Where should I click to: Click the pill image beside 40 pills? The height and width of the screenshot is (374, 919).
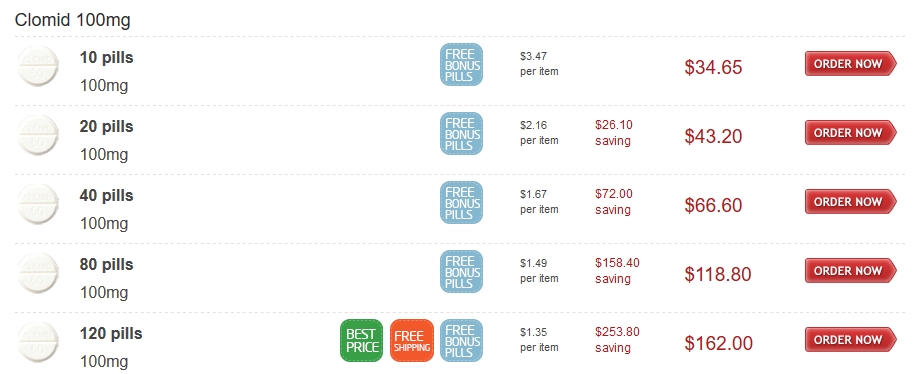click(x=38, y=204)
